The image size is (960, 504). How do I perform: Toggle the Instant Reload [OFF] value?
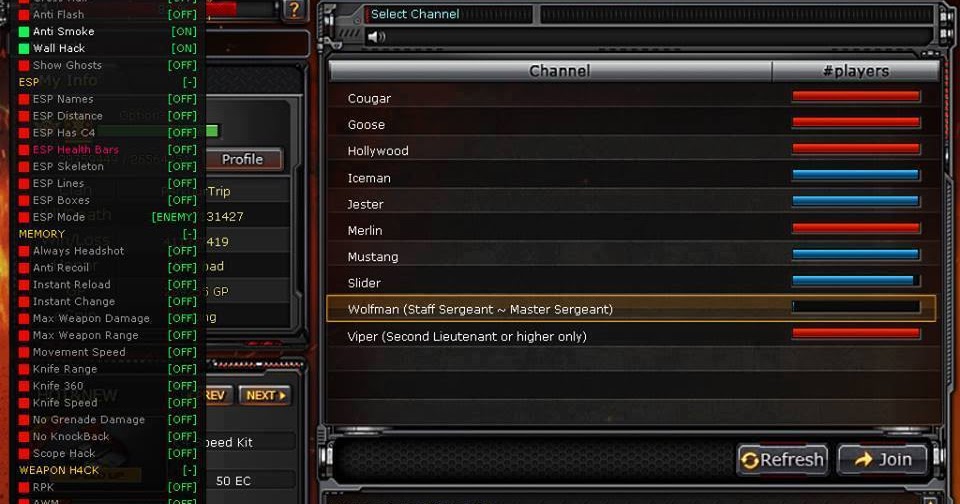(x=182, y=285)
